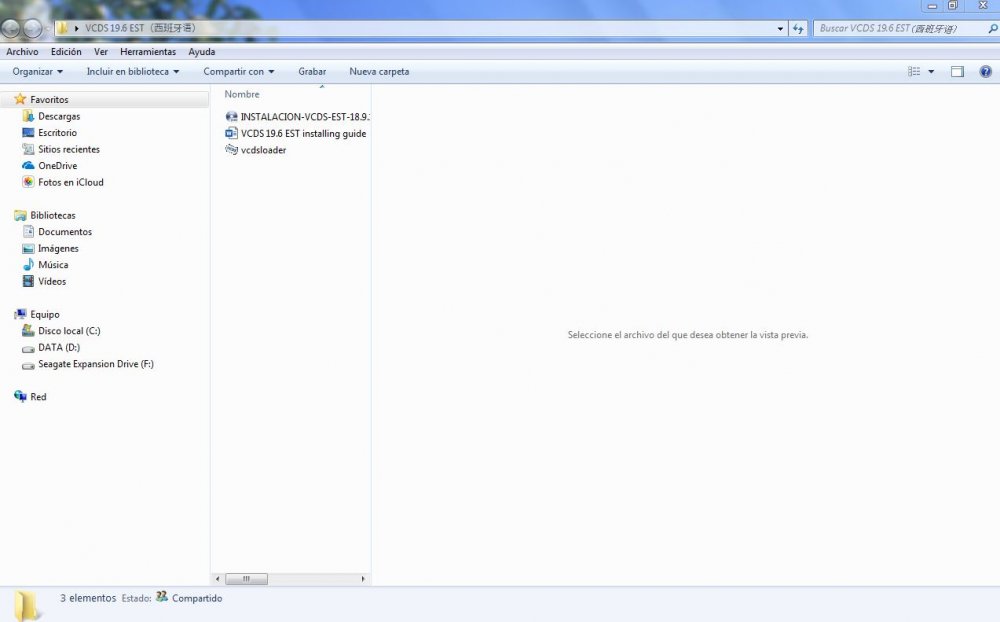1000x622 pixels.
Task: Click the Favoritos star icon
Action: [20, 99]
